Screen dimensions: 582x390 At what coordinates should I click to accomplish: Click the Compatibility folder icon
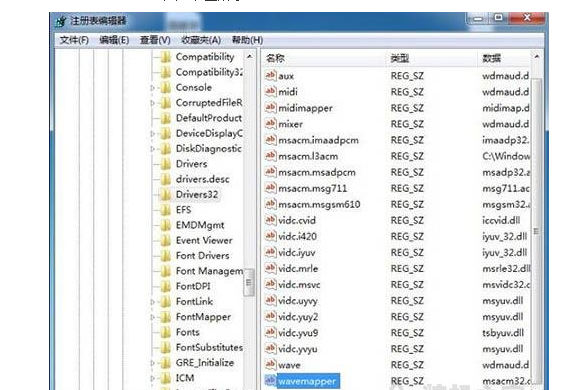pos(166,57)
